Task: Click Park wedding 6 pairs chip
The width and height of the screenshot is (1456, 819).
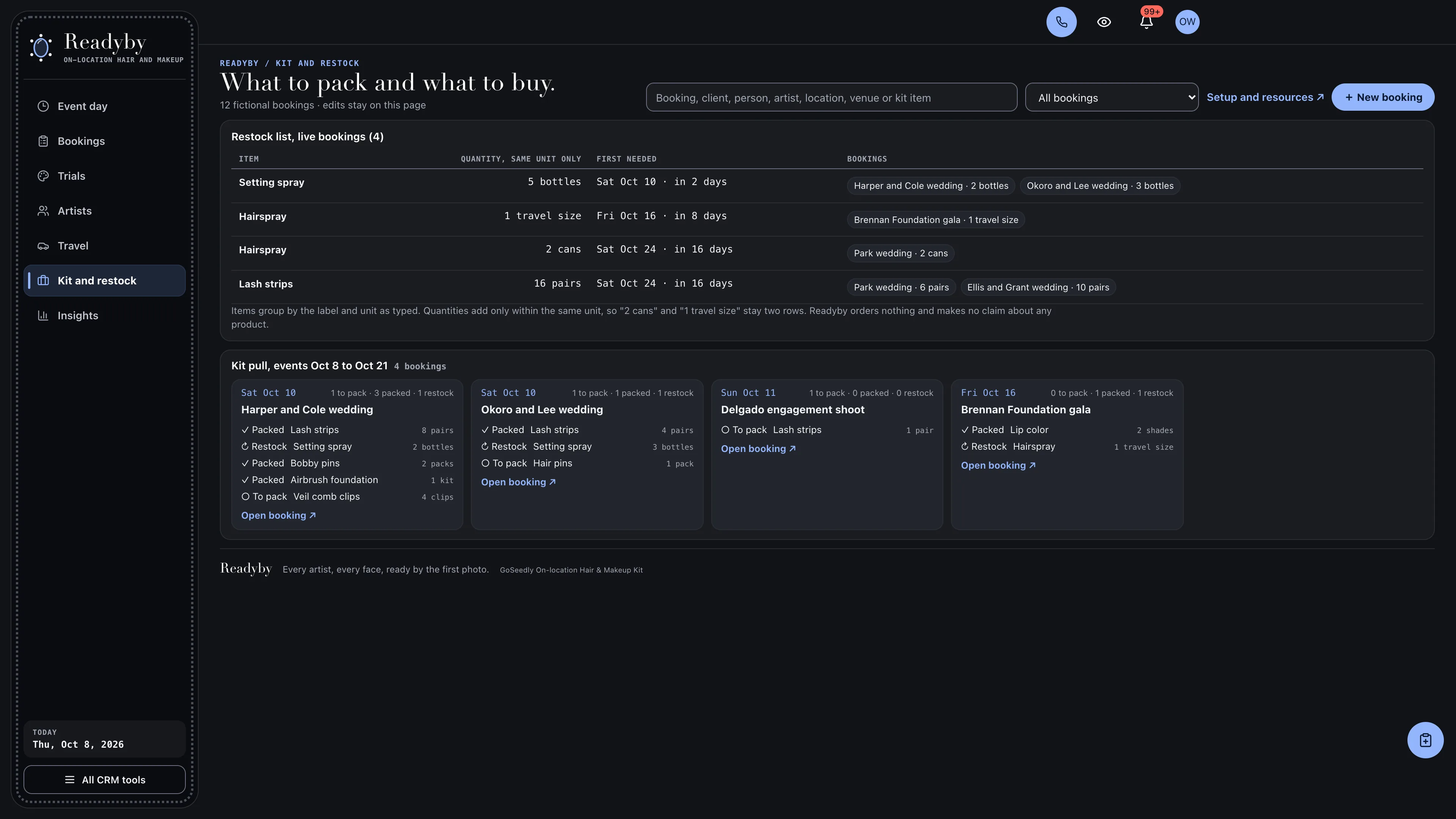Action: (901, 287)
